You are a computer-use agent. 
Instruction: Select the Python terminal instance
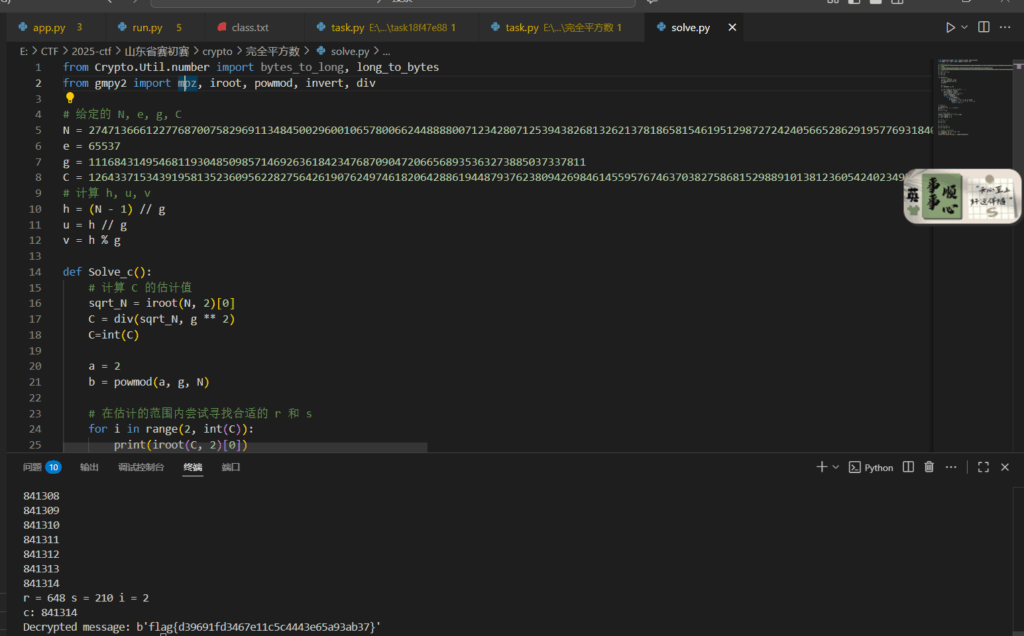871,467
